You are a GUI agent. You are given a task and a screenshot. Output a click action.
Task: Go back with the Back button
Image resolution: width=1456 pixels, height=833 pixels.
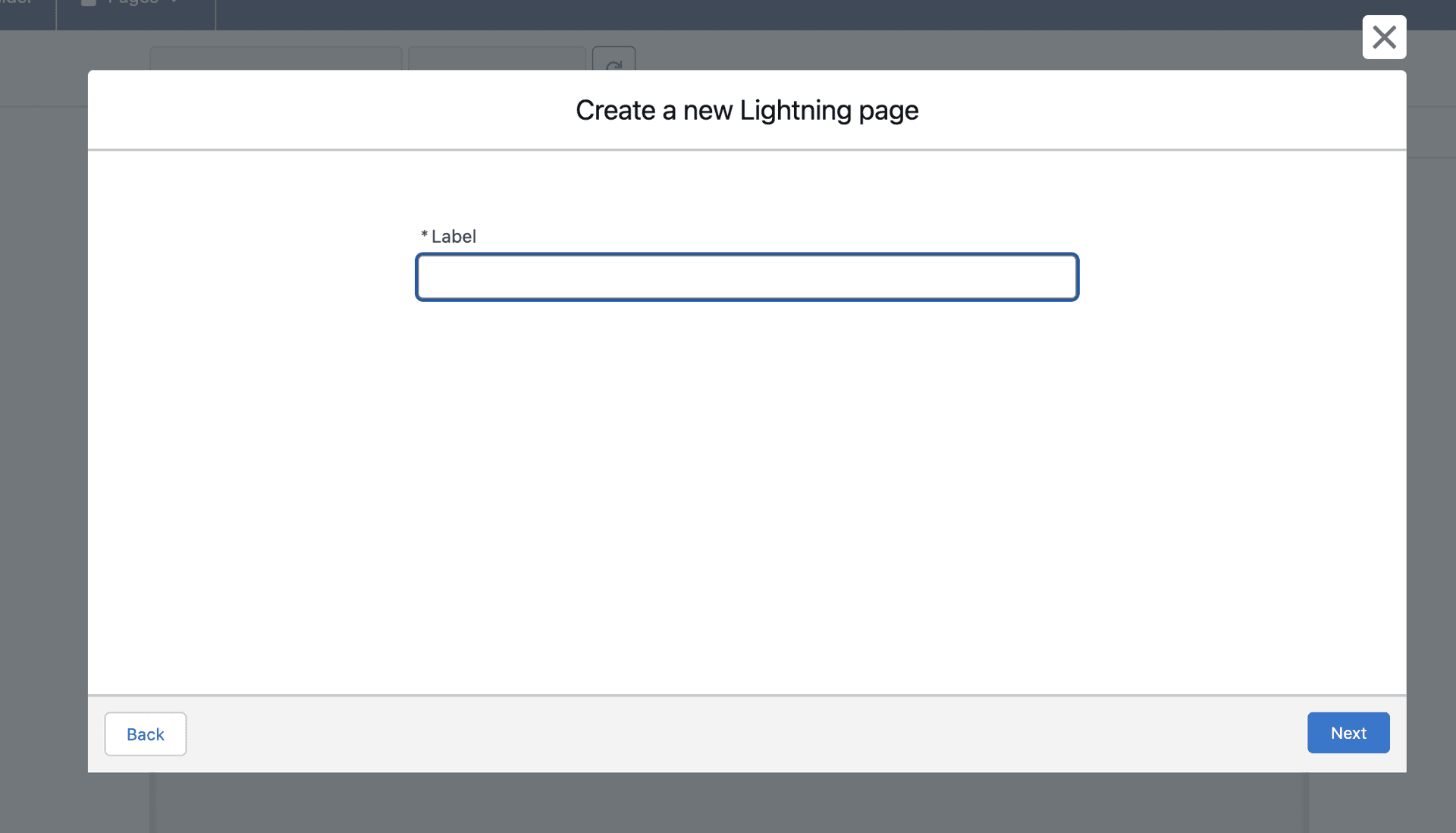click(145, 734)
